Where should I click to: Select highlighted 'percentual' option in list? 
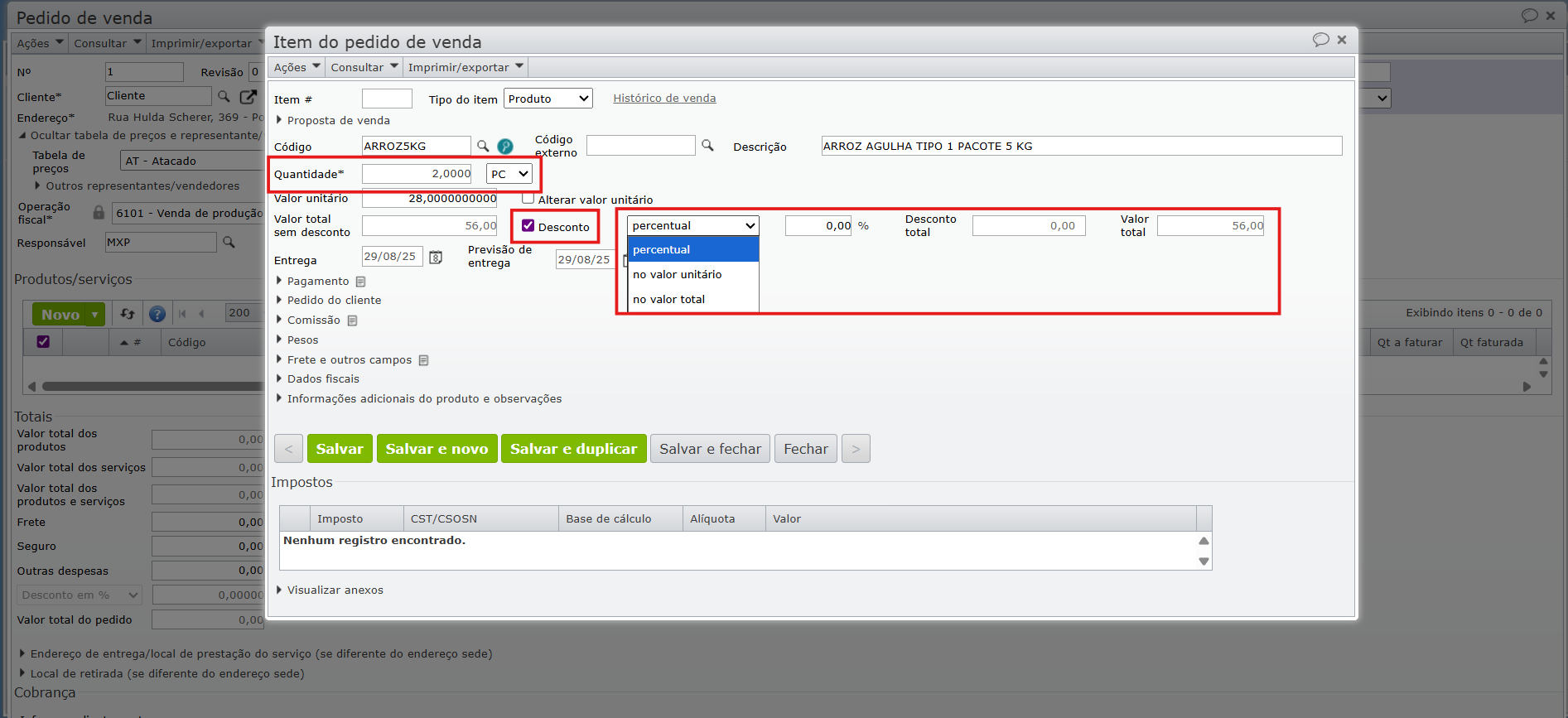point(693,249)
